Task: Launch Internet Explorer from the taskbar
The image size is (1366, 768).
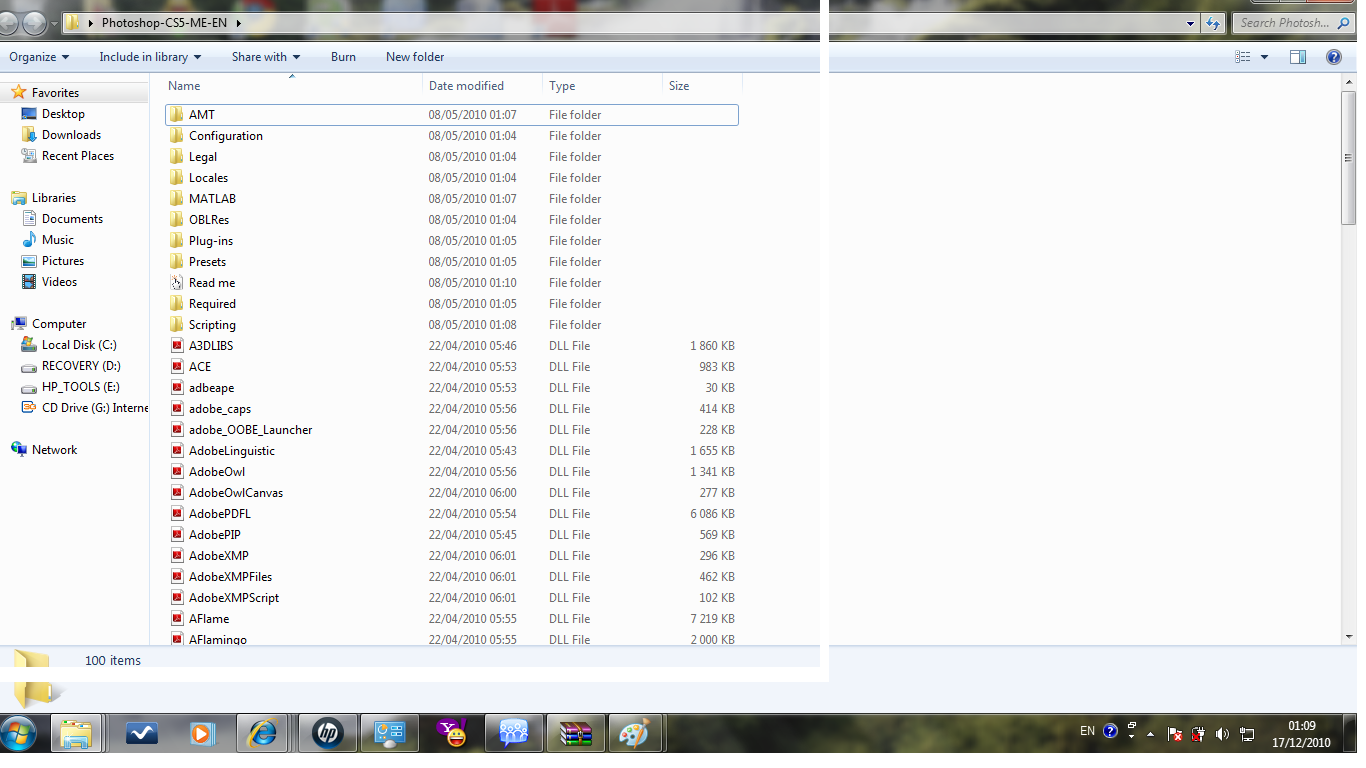Action: tap(263, 735)
